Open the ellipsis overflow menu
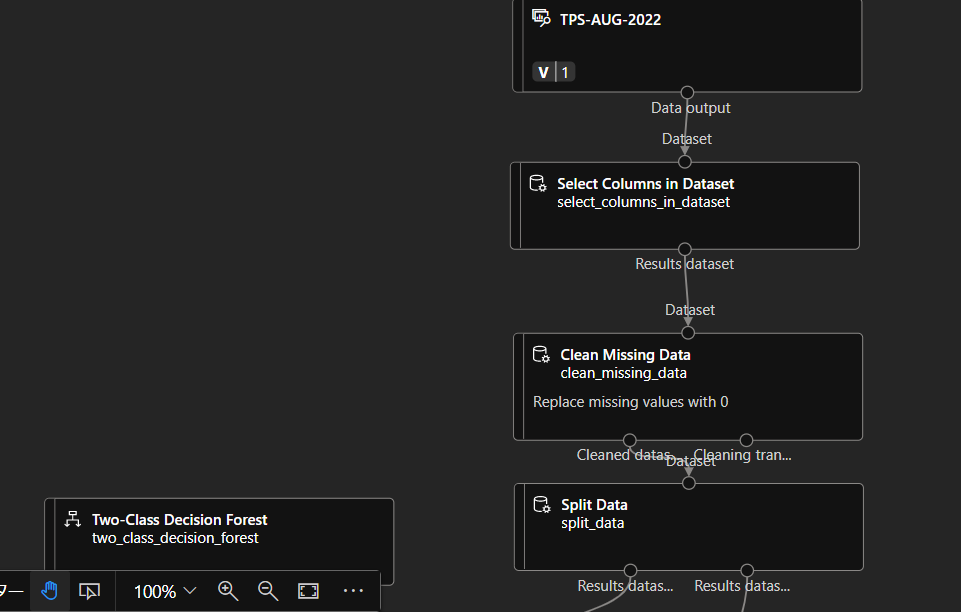The width and height of the screenshot is (961, 612). pos(353,591)
